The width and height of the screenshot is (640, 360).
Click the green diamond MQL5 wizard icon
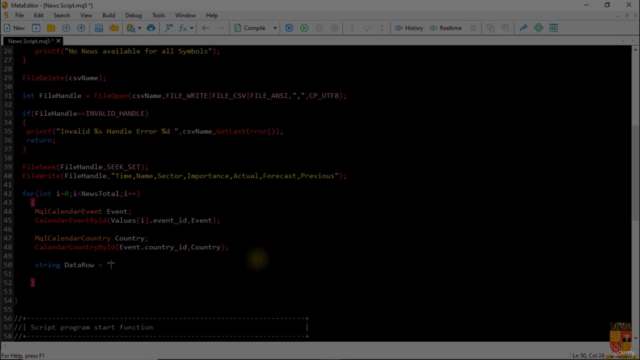[x=538, y=28]
